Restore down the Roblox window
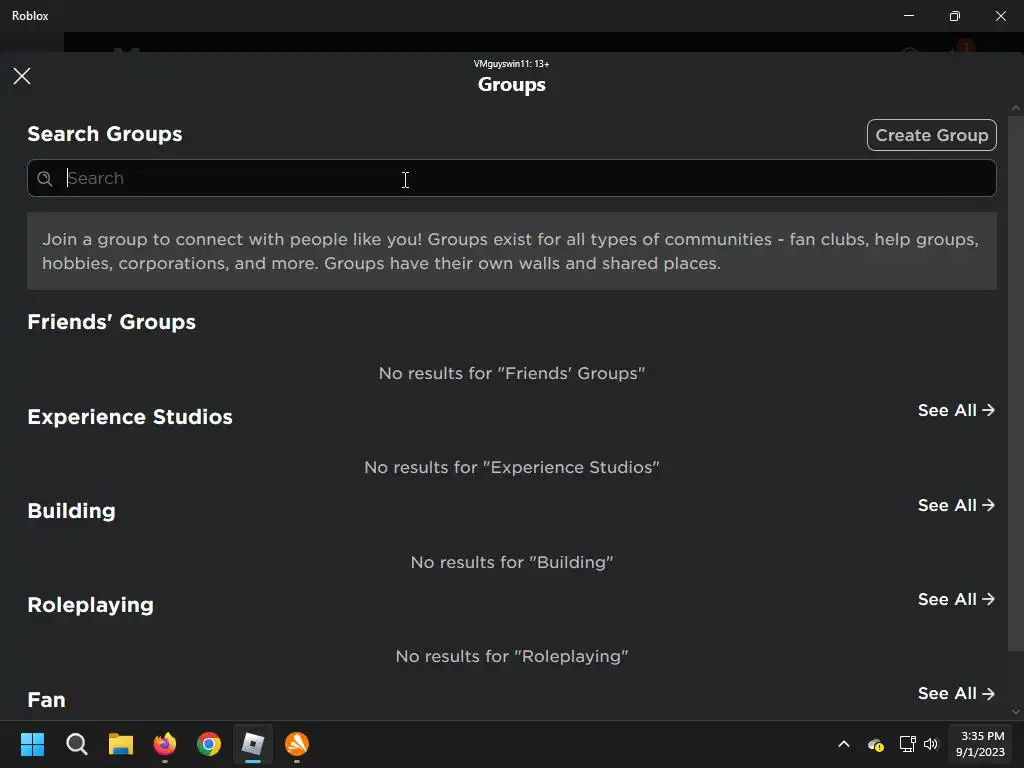This screenshot has width=1024, height=768. [955, 16]
